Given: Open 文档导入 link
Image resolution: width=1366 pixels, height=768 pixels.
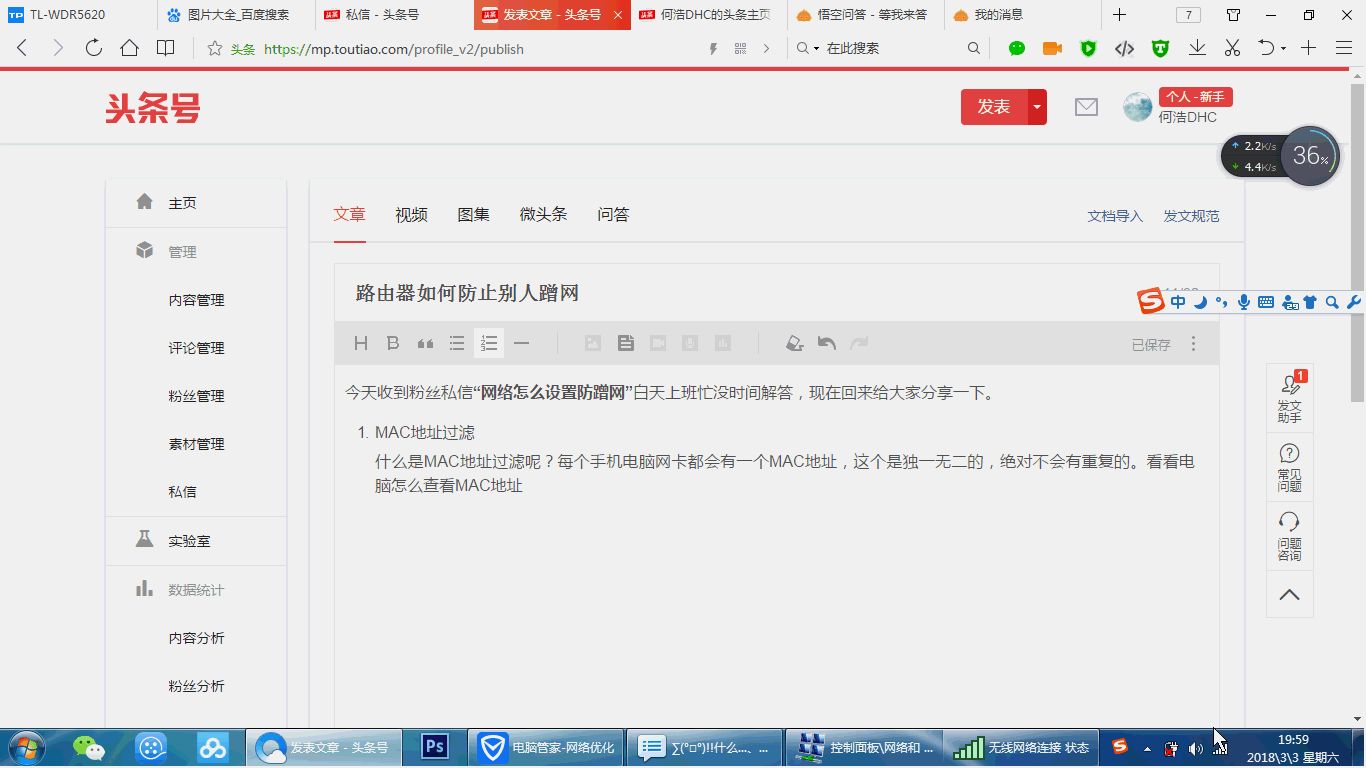Looking at the screenshot, I should click(1115, 216).
